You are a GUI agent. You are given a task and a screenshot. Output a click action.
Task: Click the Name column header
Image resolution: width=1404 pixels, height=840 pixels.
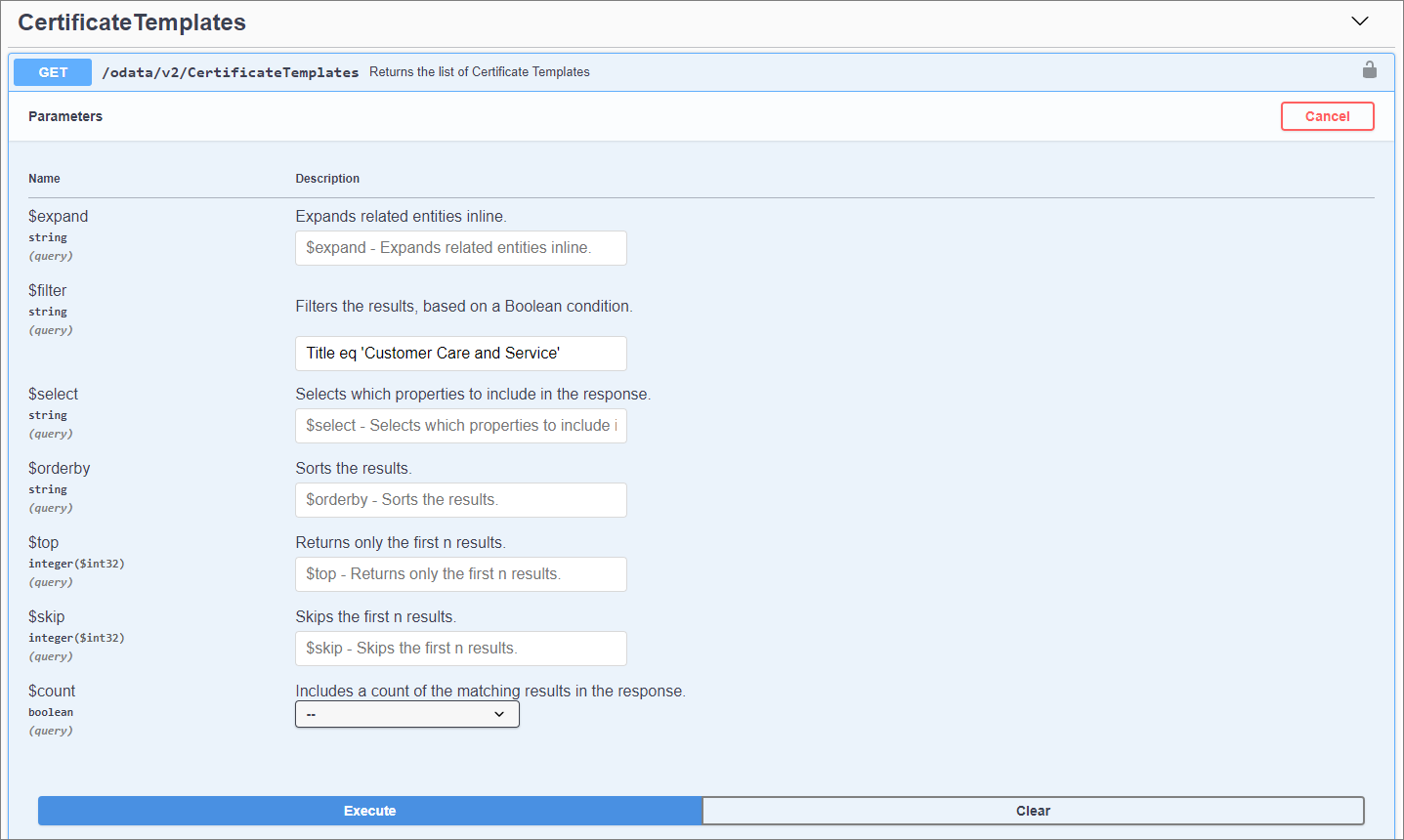tap(44, 179)
